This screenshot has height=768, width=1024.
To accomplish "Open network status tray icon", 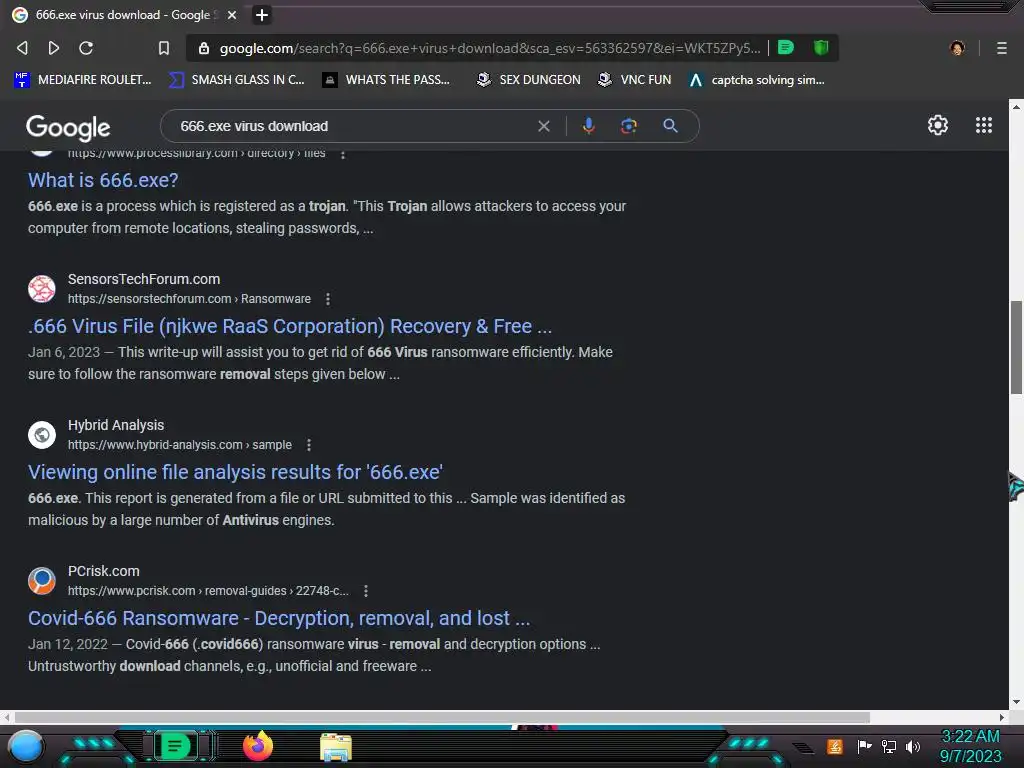I will 889,746.
